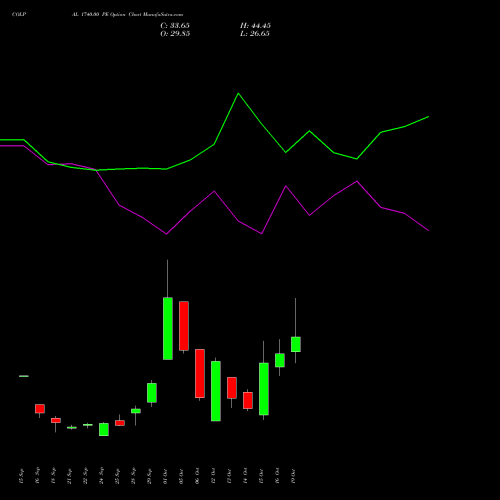The height and width of the screenshot is (500, 500).
Task: Click the 15 Oct date axis label
Action: pyautogui.click(x=262, y=476)
